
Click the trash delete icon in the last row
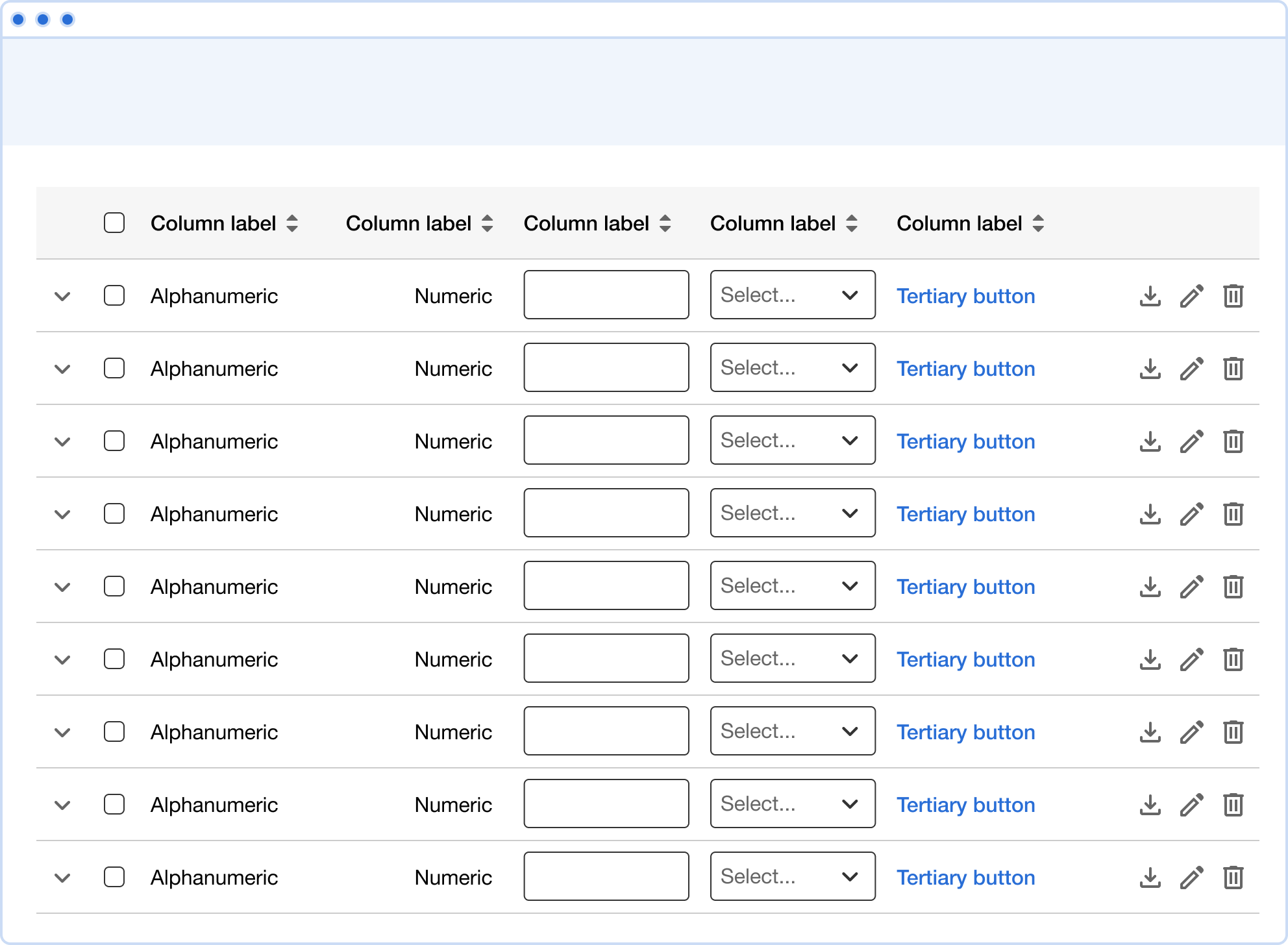tap(1233, 877)
